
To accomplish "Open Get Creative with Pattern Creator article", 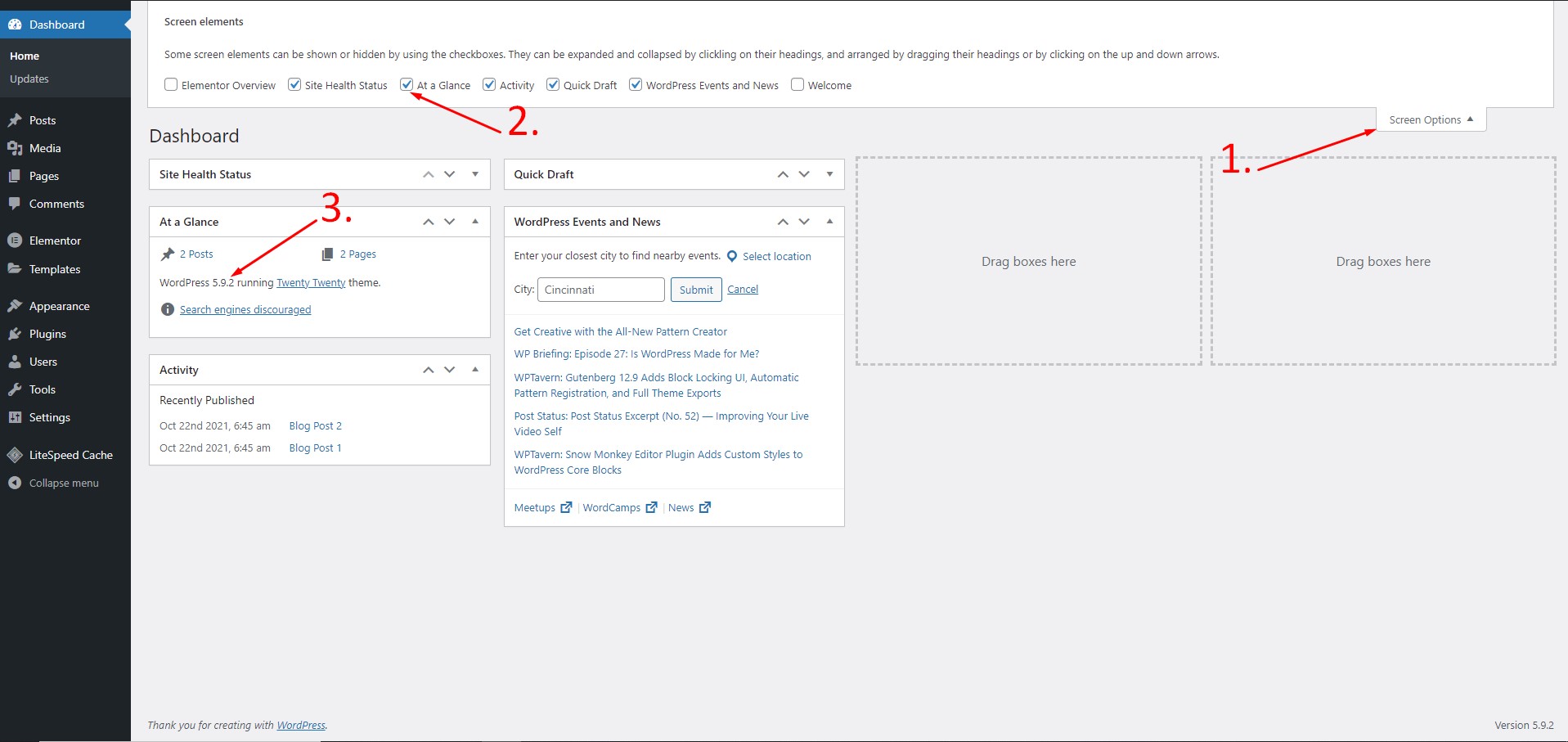I will [x=620, y=332].
